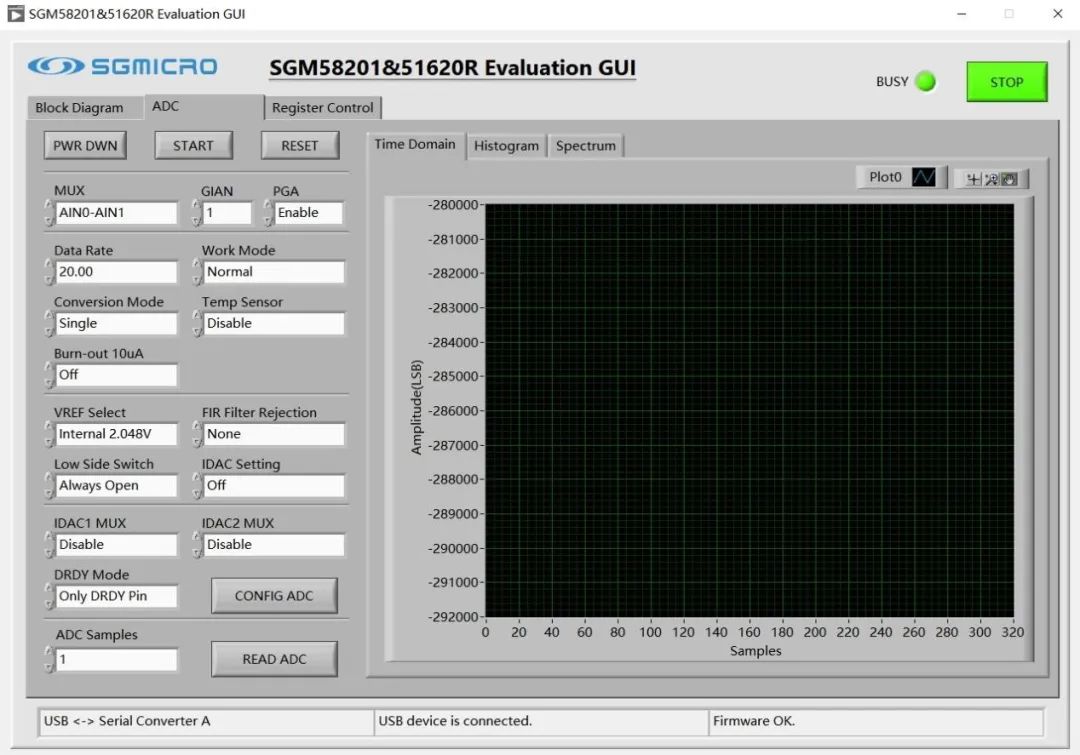
Task: Select the crosshair cursor tool on graph palette
Action: (x=973, y=179)
